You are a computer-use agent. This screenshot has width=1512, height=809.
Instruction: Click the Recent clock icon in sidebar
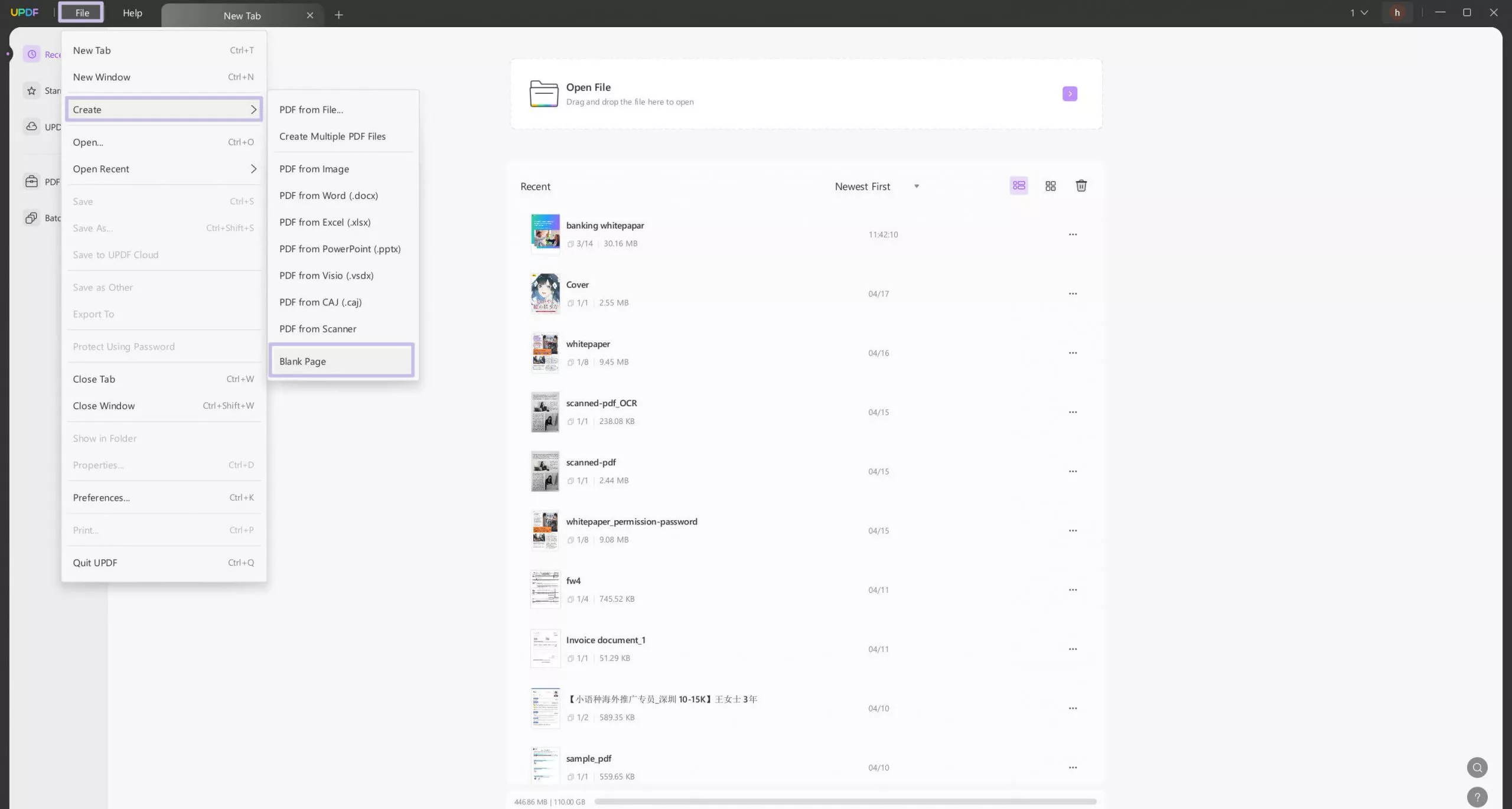pos(32,54)
